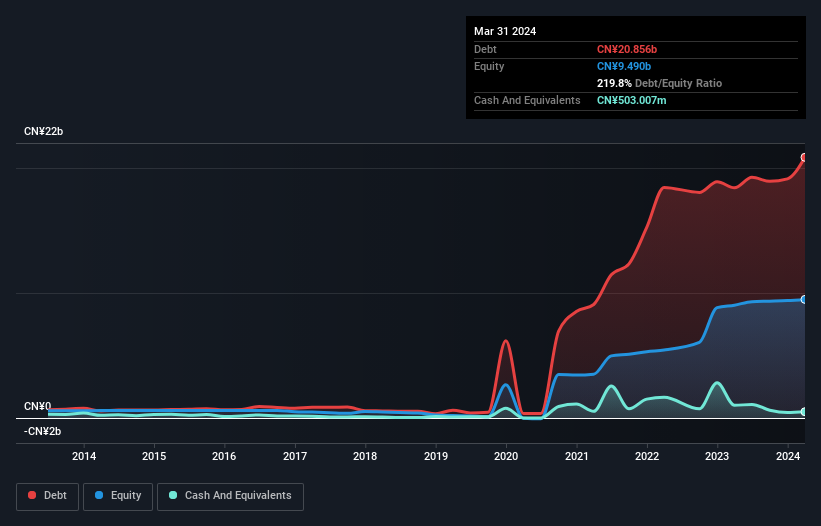Screen dimensions: 821x526
Task: Click the blue Equity legend dot
Action: pyautogui.click(x=99, y=495)
